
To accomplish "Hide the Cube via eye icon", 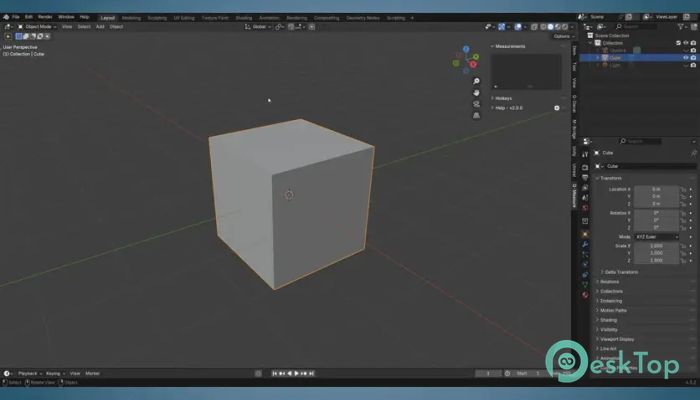I will click(686, 58).
